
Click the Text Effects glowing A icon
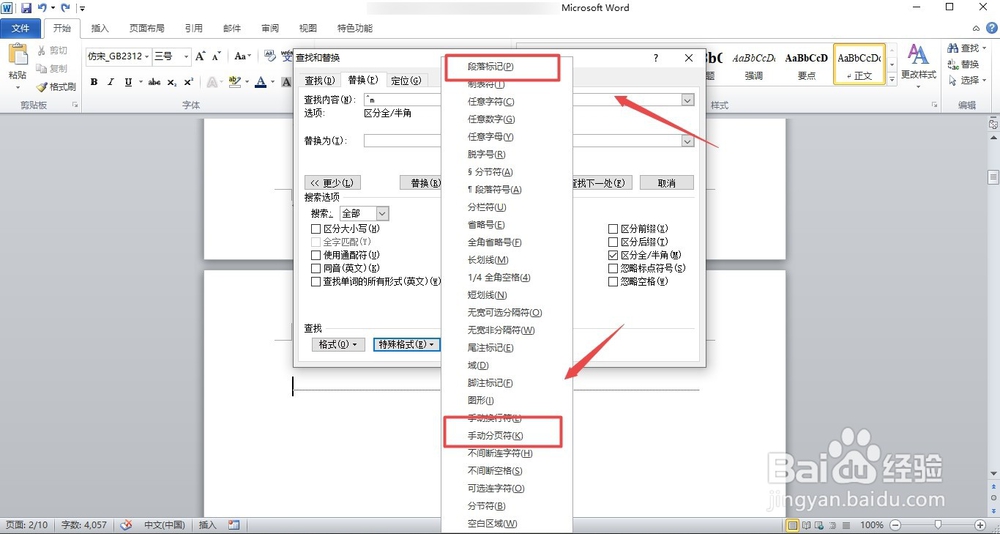[211, 82]
